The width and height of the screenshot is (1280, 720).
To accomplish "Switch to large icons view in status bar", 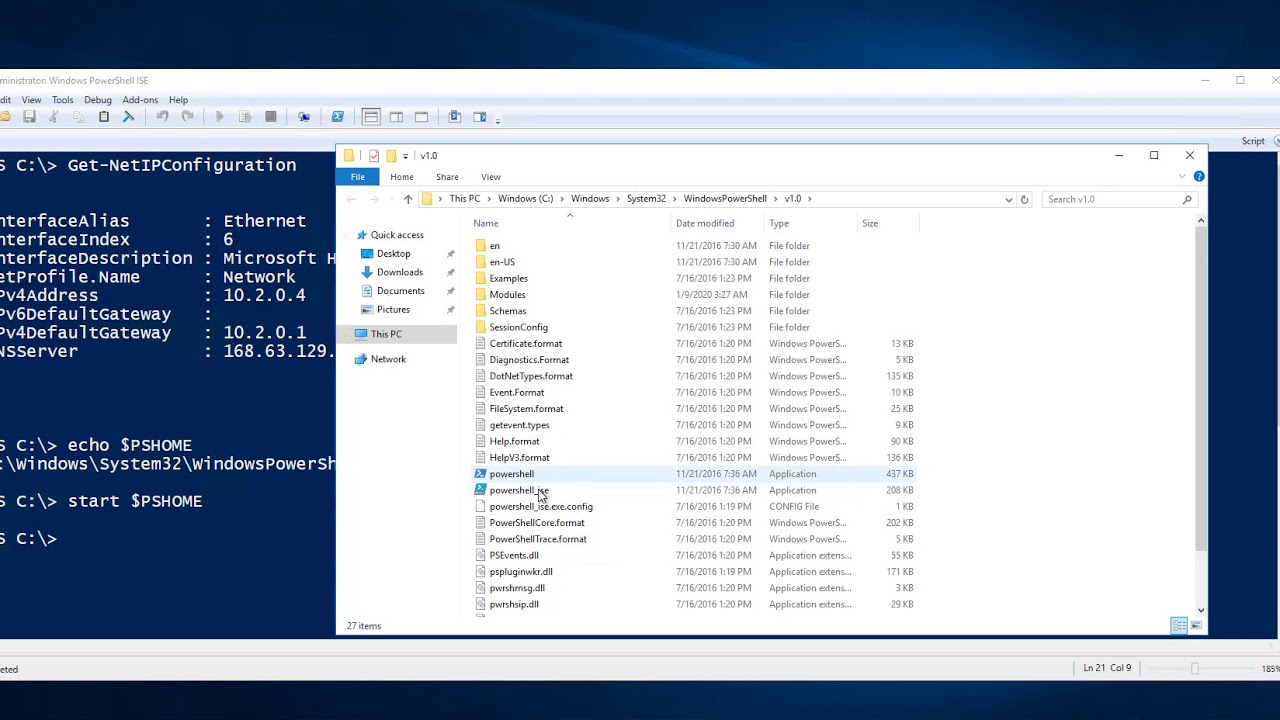I will [1196, 626].
